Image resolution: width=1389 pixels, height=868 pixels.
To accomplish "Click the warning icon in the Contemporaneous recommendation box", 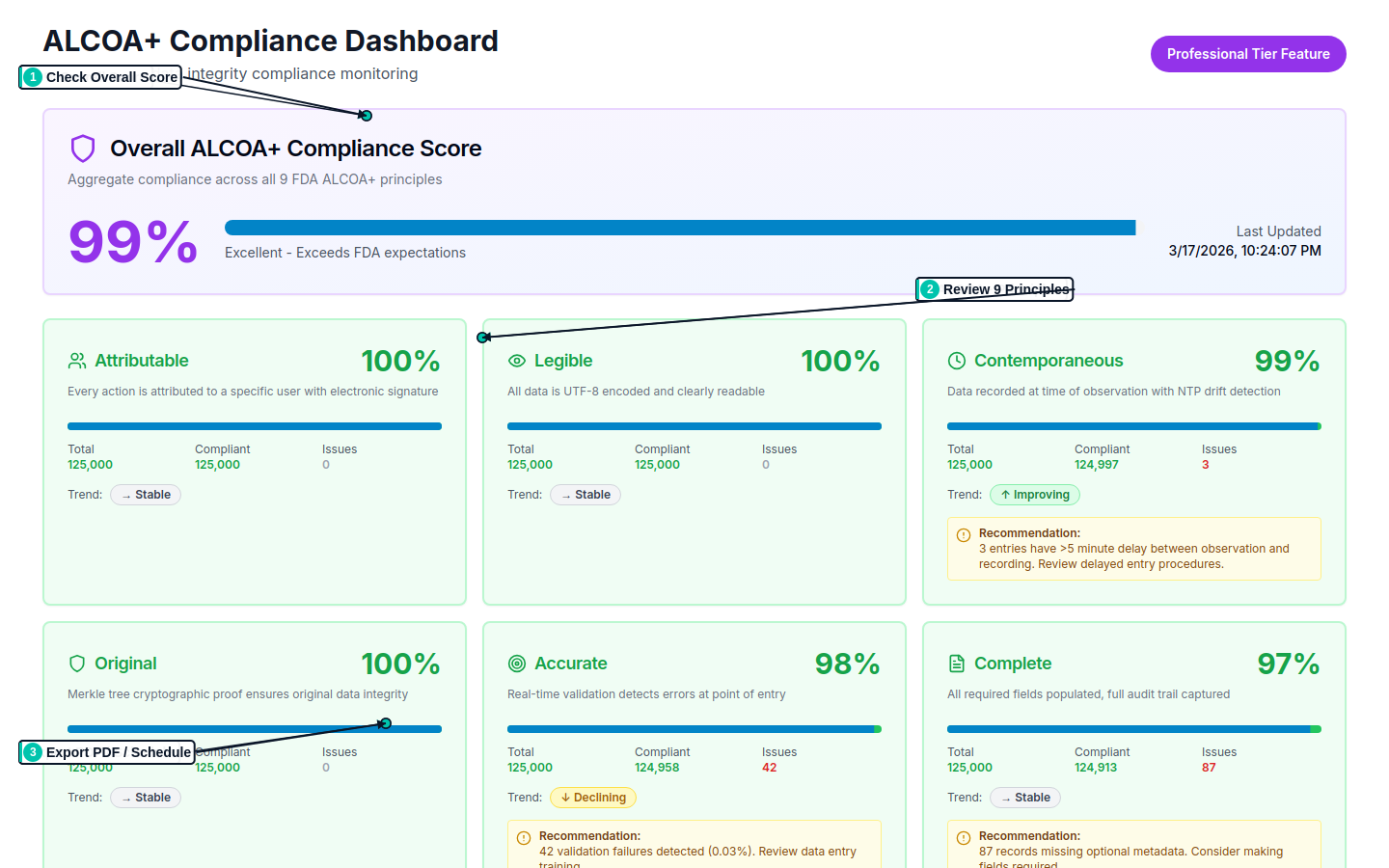I will click(x=963, y=533).
